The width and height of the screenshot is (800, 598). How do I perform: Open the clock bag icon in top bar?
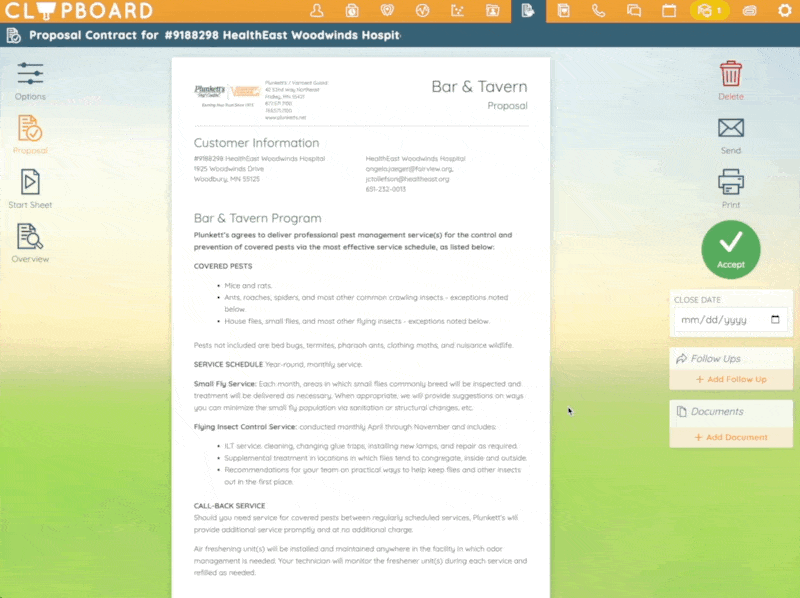[352, 11]
